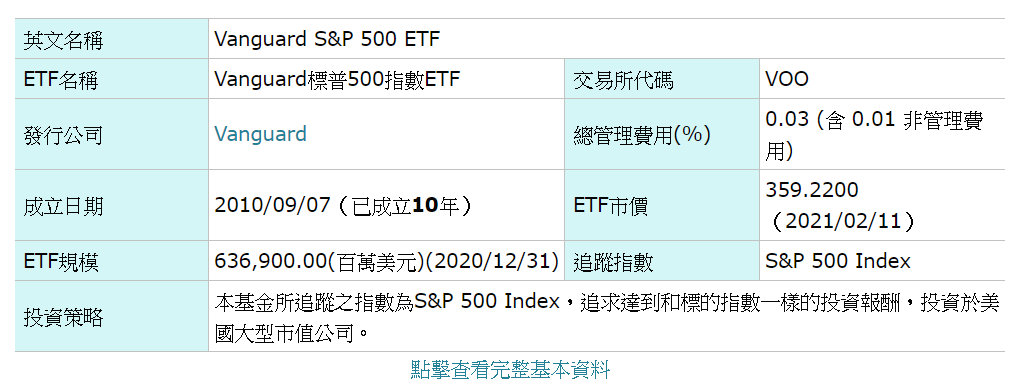
Task: Click the 交易所代碼 label cell
Action: 662,79
